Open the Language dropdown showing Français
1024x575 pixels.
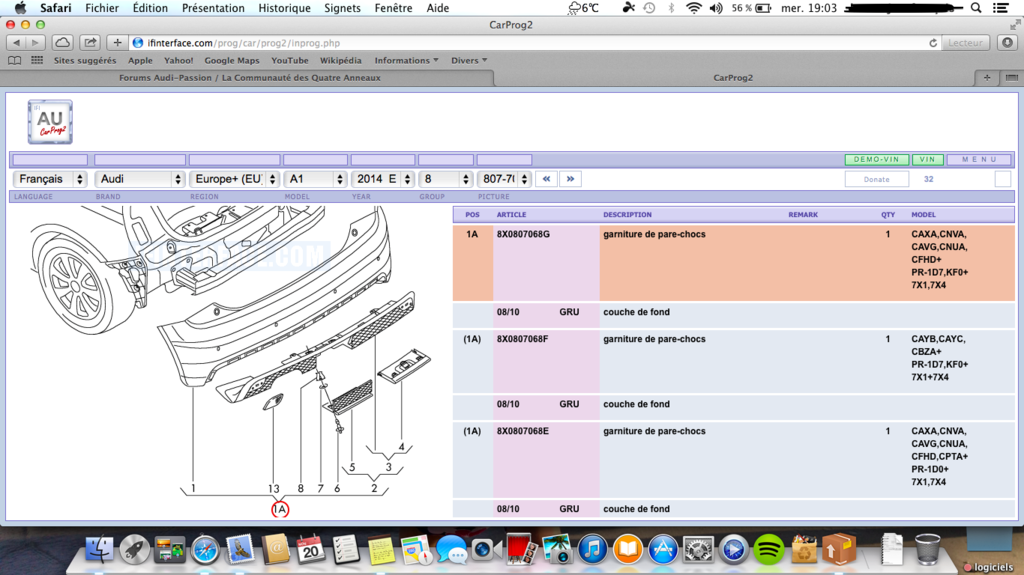pyautogui.click(x=50, y=179)
